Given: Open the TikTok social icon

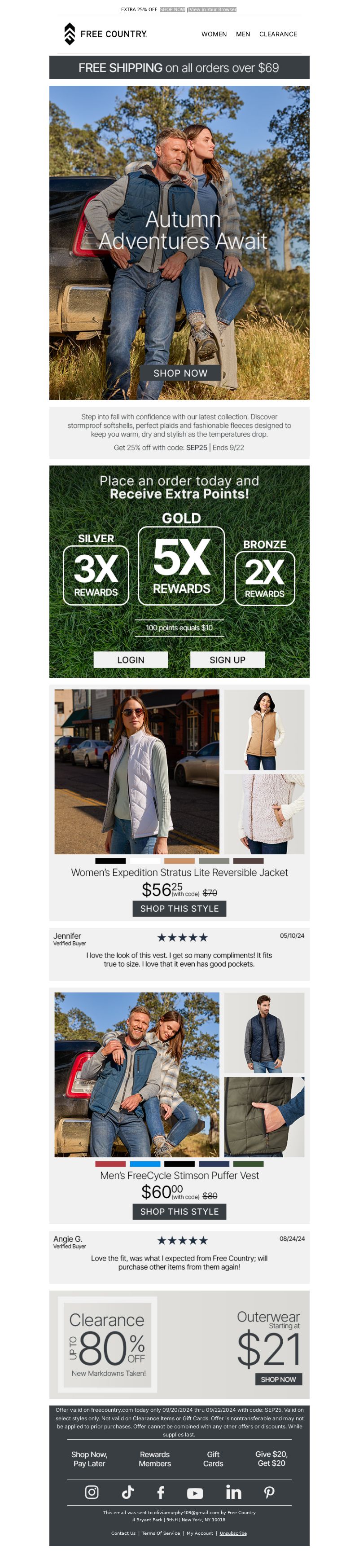Looking at the screenshot, I should [127, 1492].
